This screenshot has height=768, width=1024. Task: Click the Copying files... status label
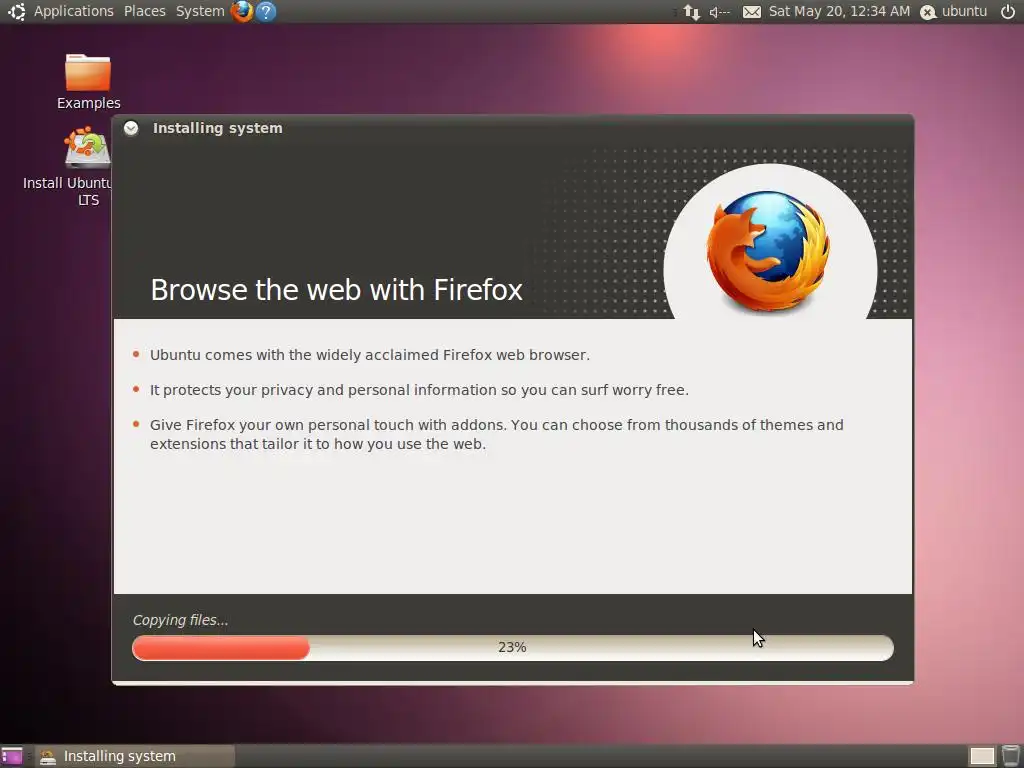point(180,620)
